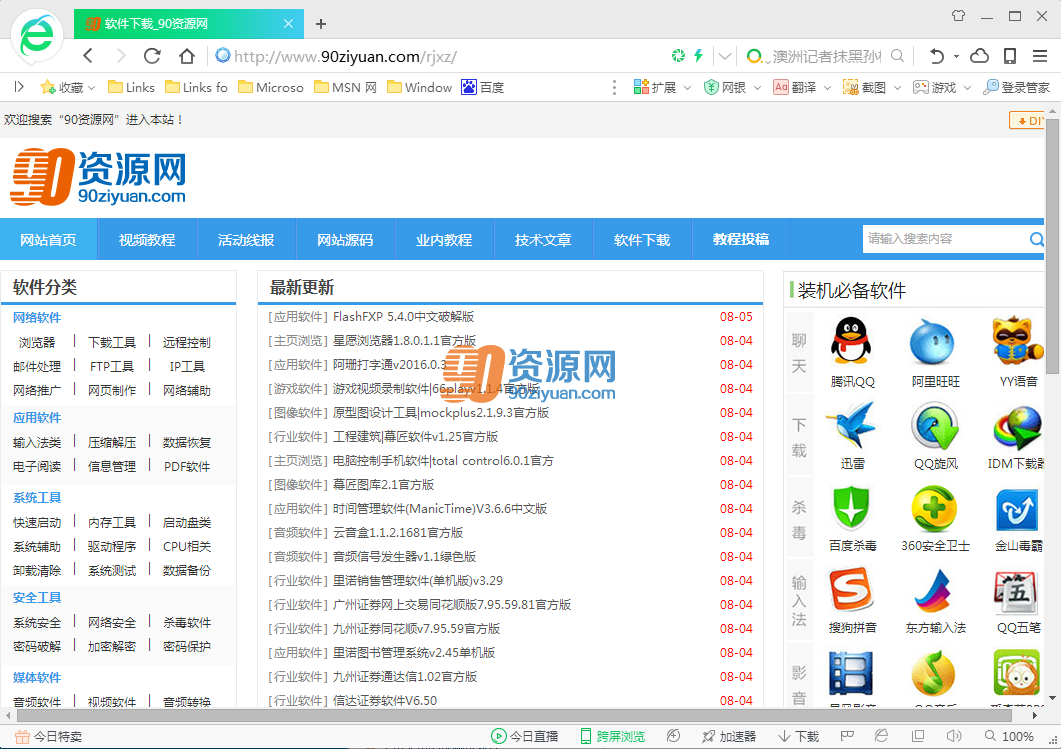The image size is (1061, 749).
Task: Open the 视频教程 nav item
Action: [x=147, y=240]
